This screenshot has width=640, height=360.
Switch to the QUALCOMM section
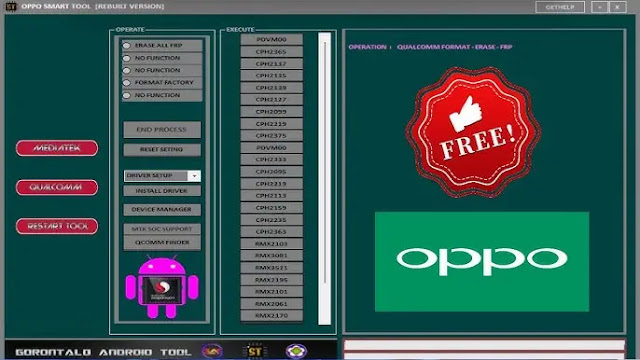point(57,187)
